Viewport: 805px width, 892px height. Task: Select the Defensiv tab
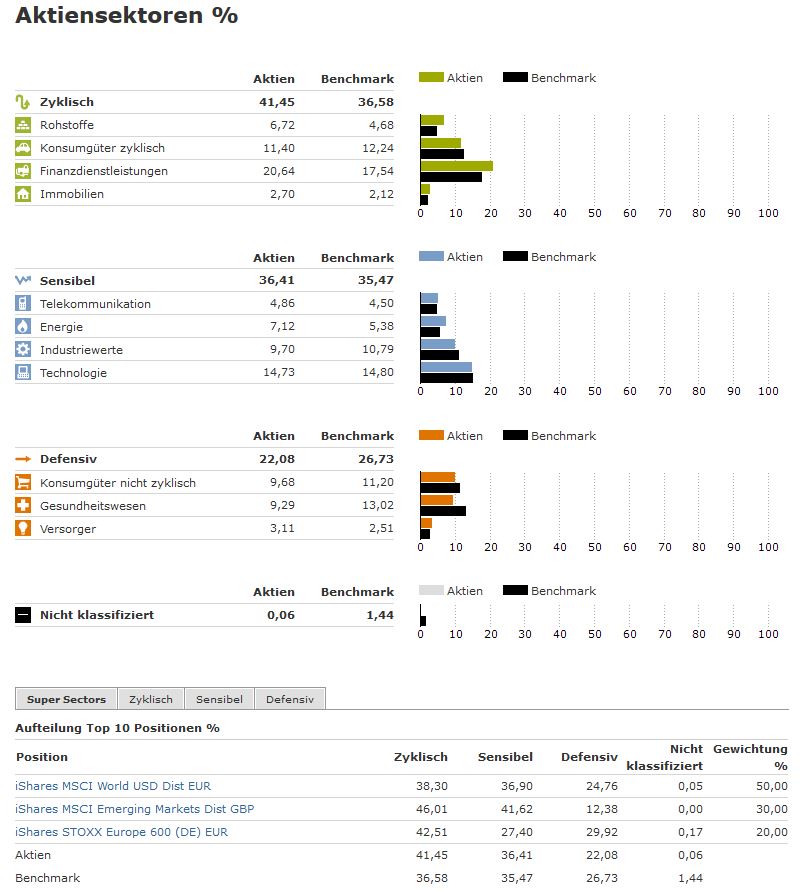tap(290, 699)
